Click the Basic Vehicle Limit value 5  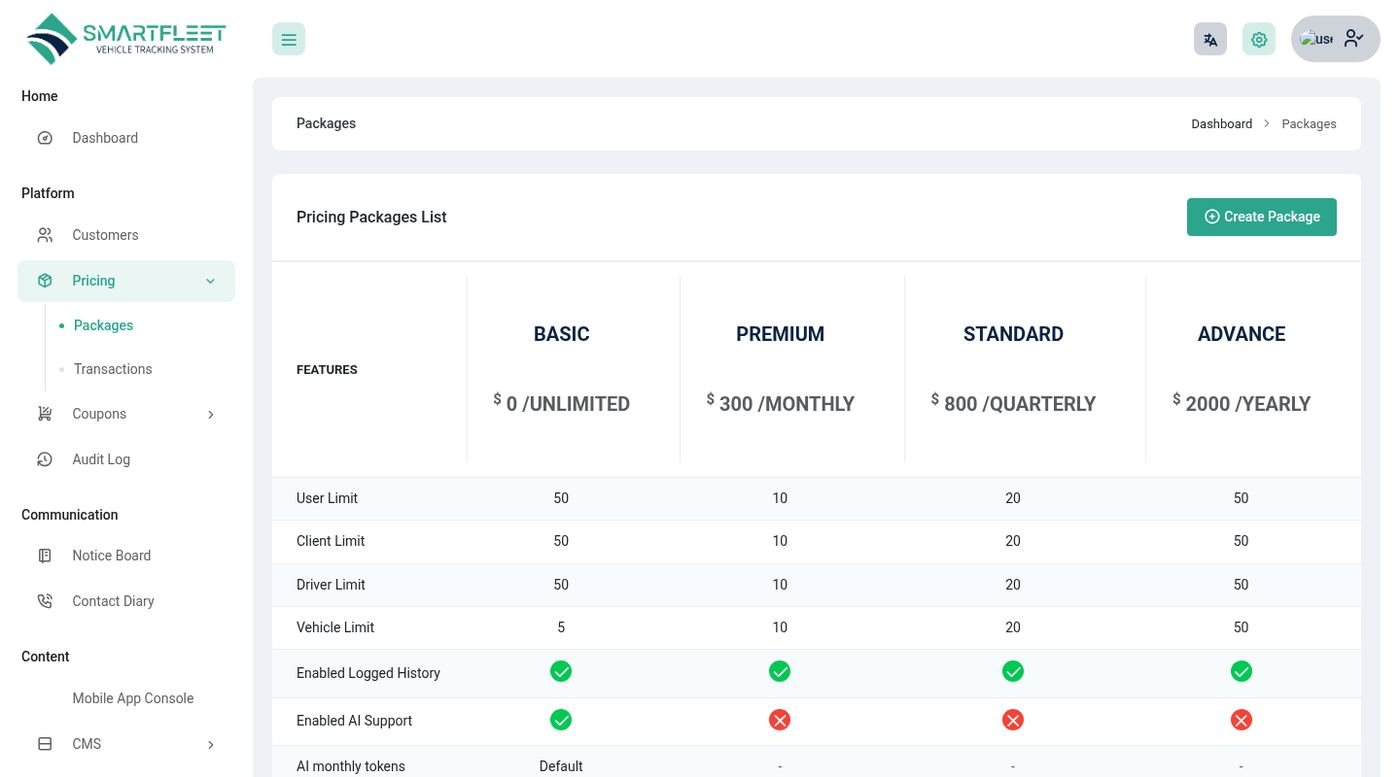coord(561,627)
